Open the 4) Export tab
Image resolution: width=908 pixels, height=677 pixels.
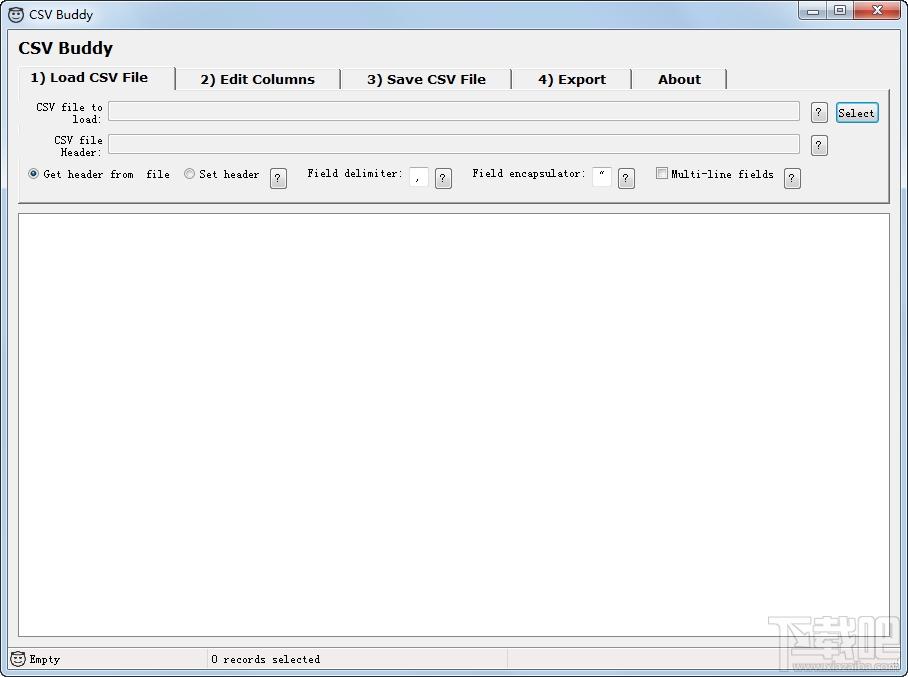572,79
